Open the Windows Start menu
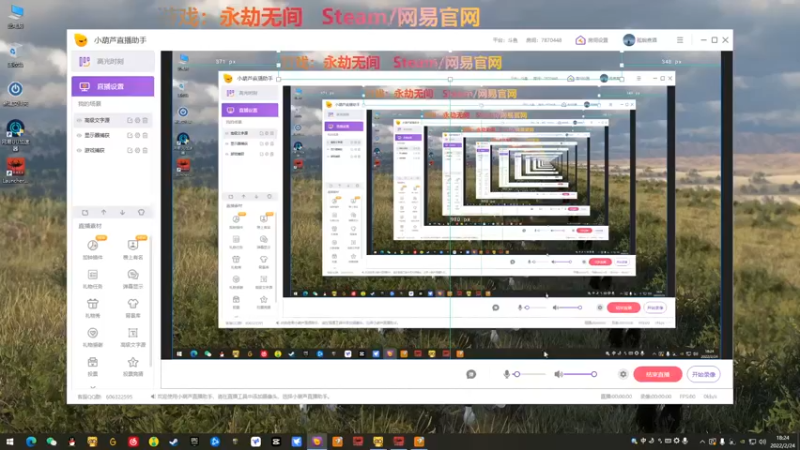This screenshot has height=450, width=800. tap(10, 442)
